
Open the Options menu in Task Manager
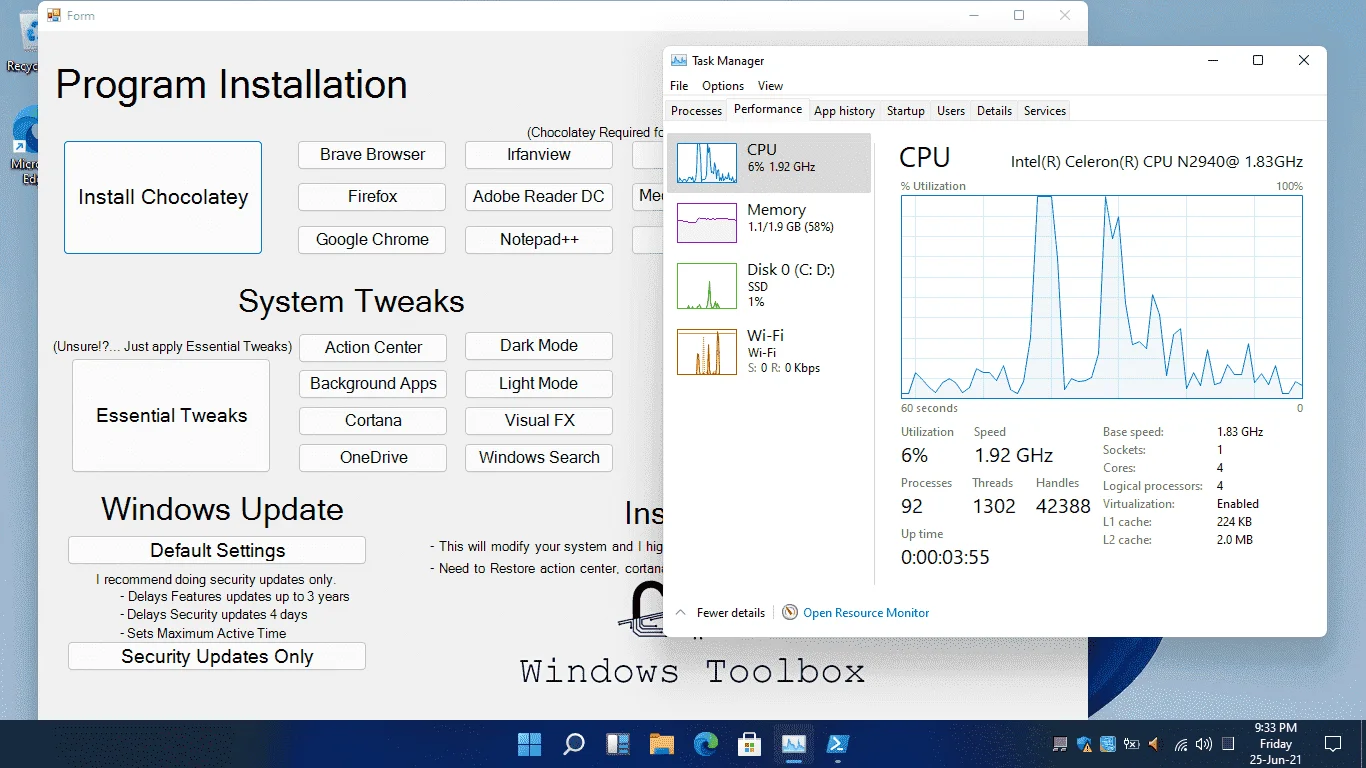(x=723, y=86)
